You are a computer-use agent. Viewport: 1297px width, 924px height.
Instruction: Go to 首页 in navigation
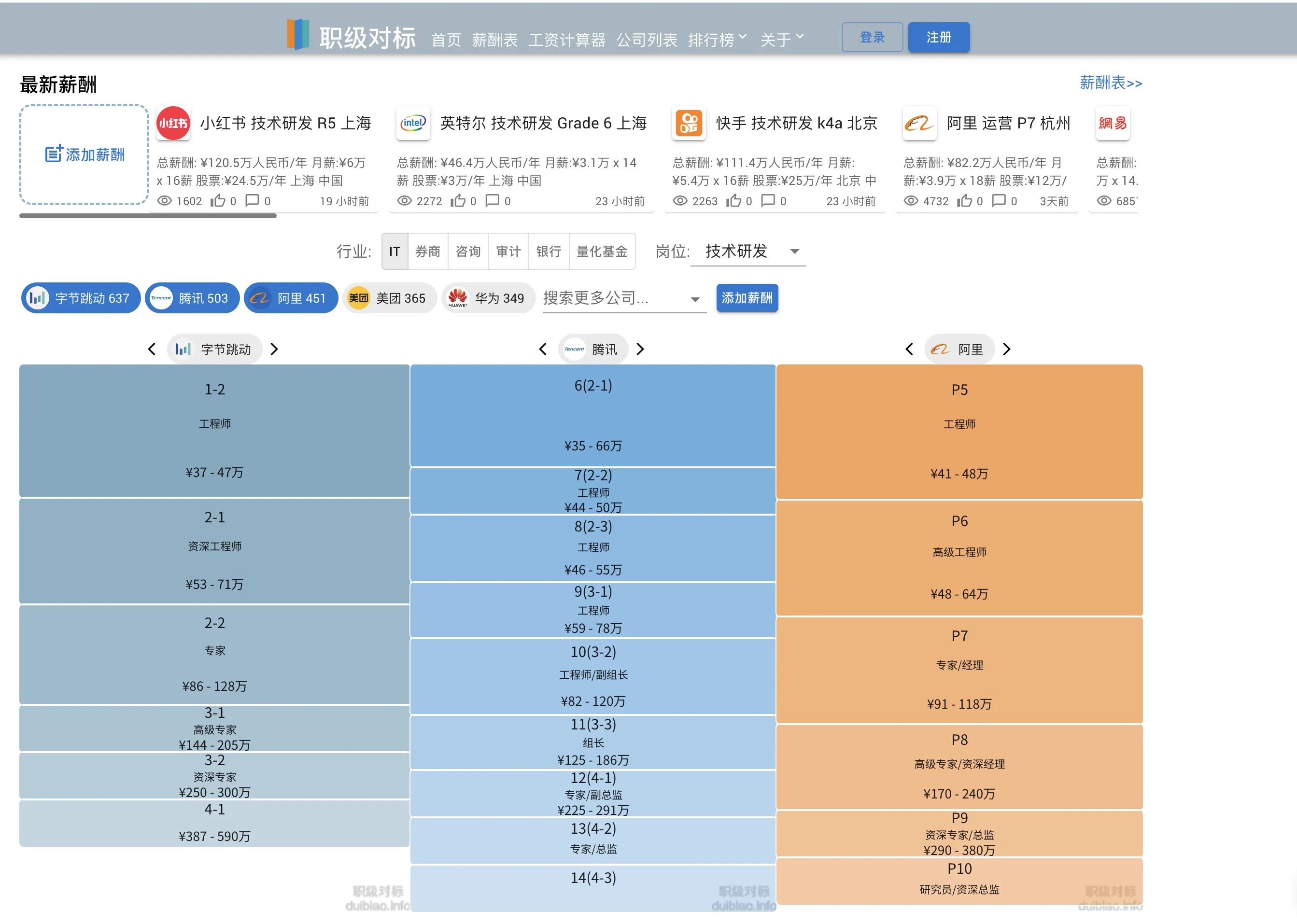pyautogui.click(x=446, y=39)
